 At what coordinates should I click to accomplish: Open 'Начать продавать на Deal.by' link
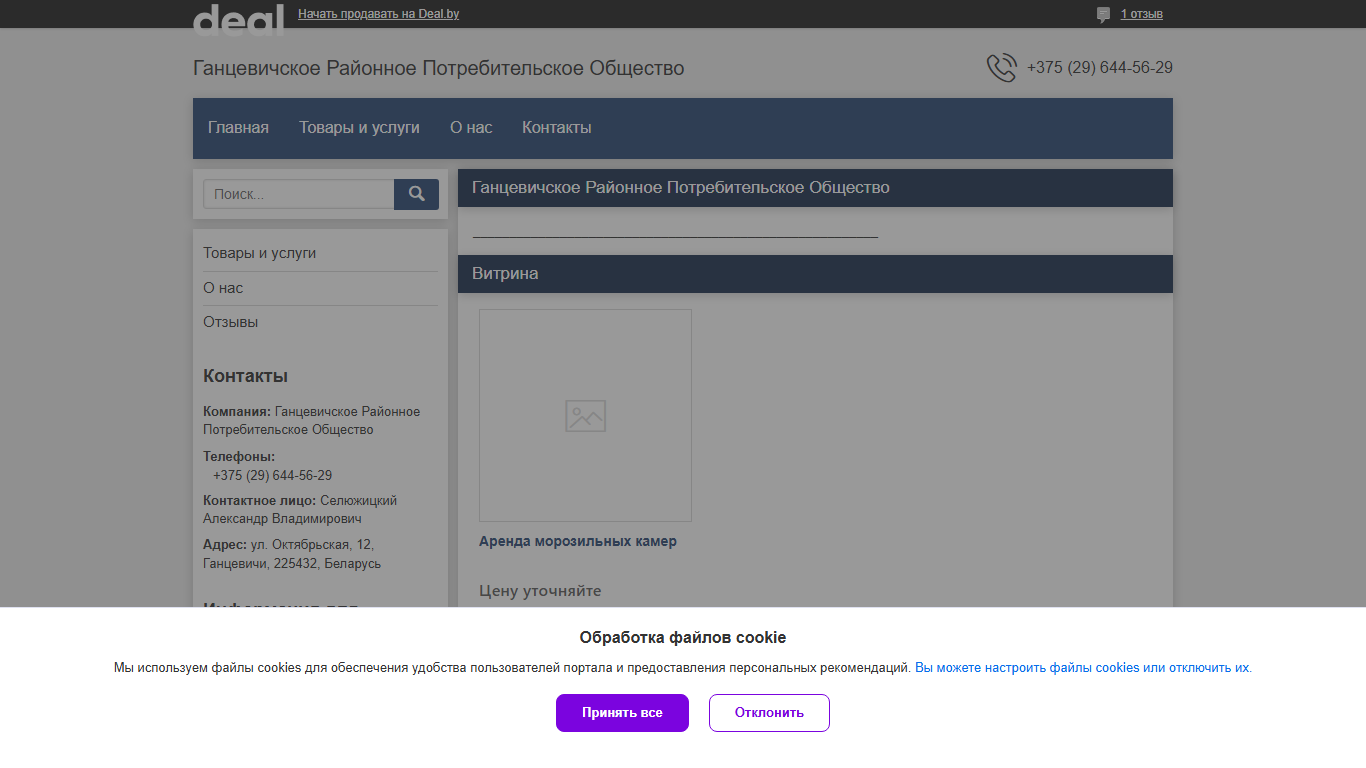click(378, 14)
